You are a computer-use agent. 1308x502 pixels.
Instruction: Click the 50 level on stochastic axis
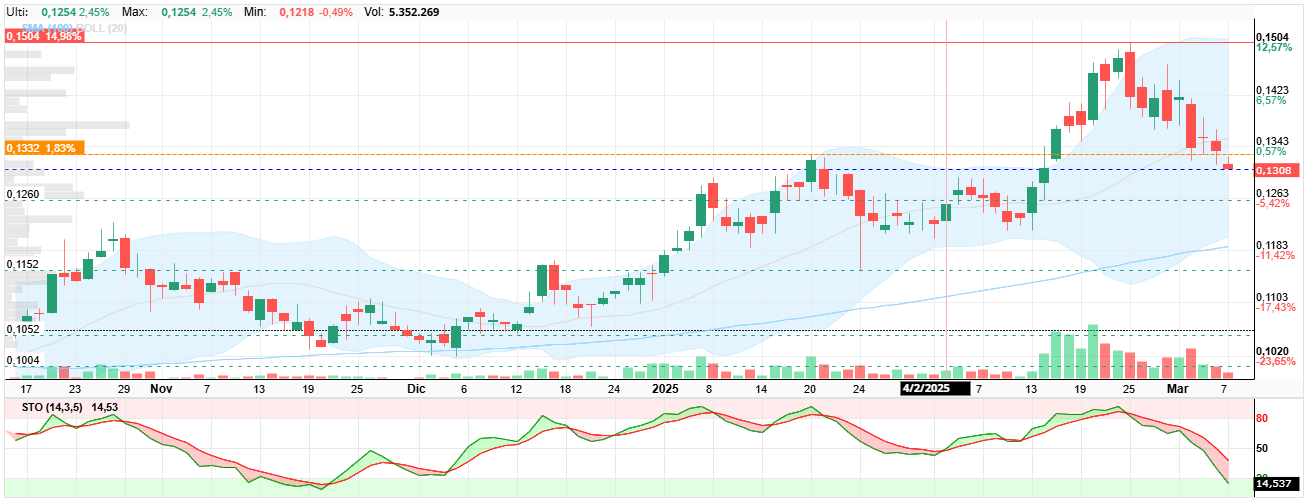tap(1262, 448)
